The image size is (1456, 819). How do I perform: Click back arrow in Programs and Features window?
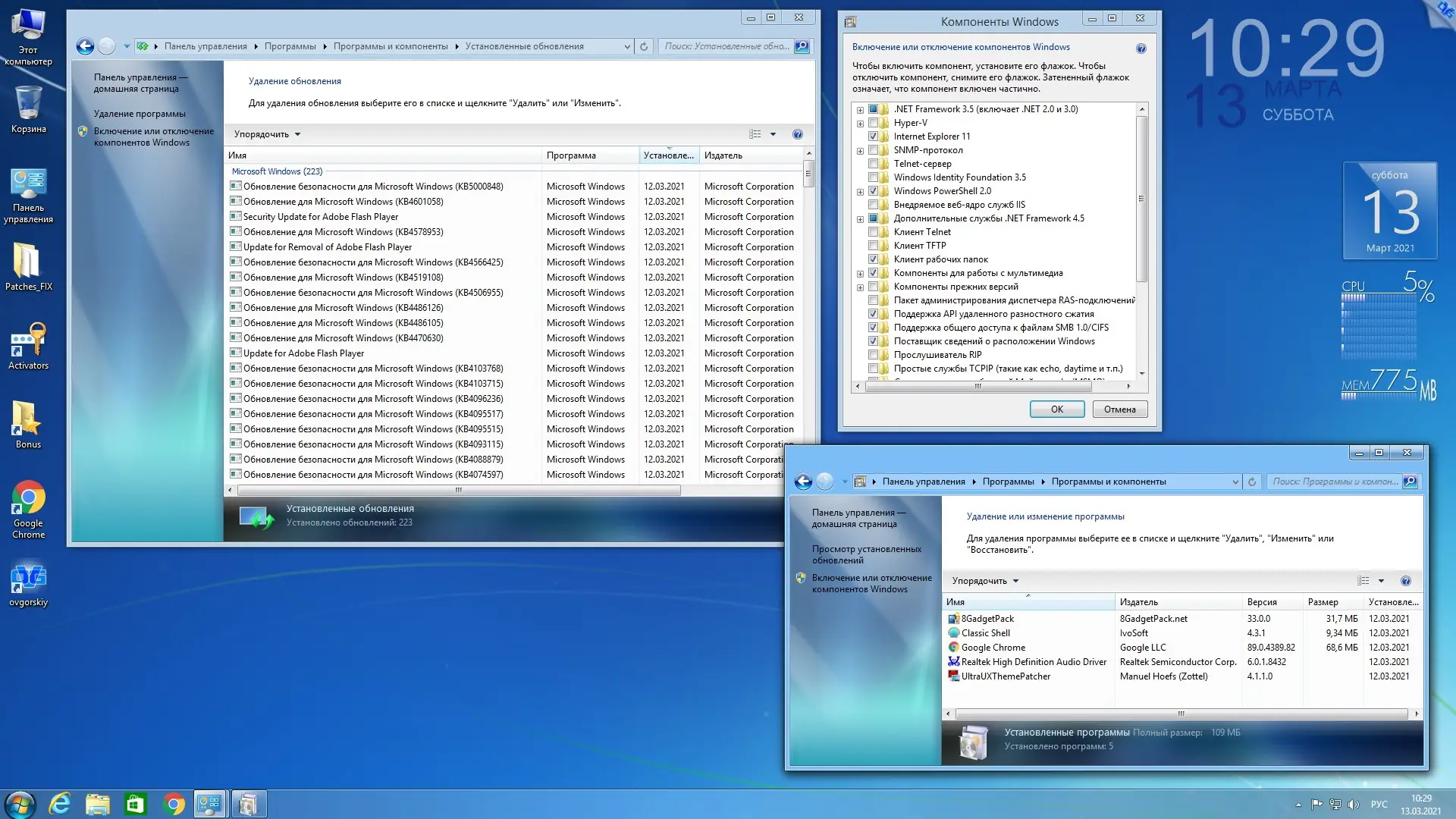tap(803, 482)
